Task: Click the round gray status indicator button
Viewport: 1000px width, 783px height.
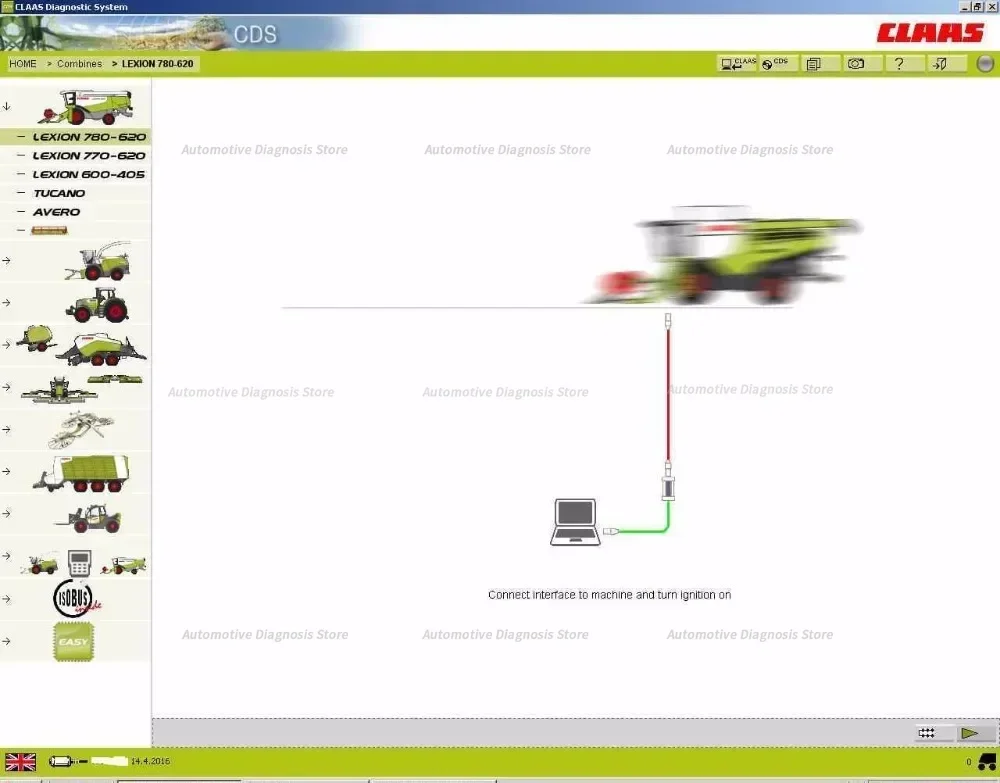Action: coord(985,64)
